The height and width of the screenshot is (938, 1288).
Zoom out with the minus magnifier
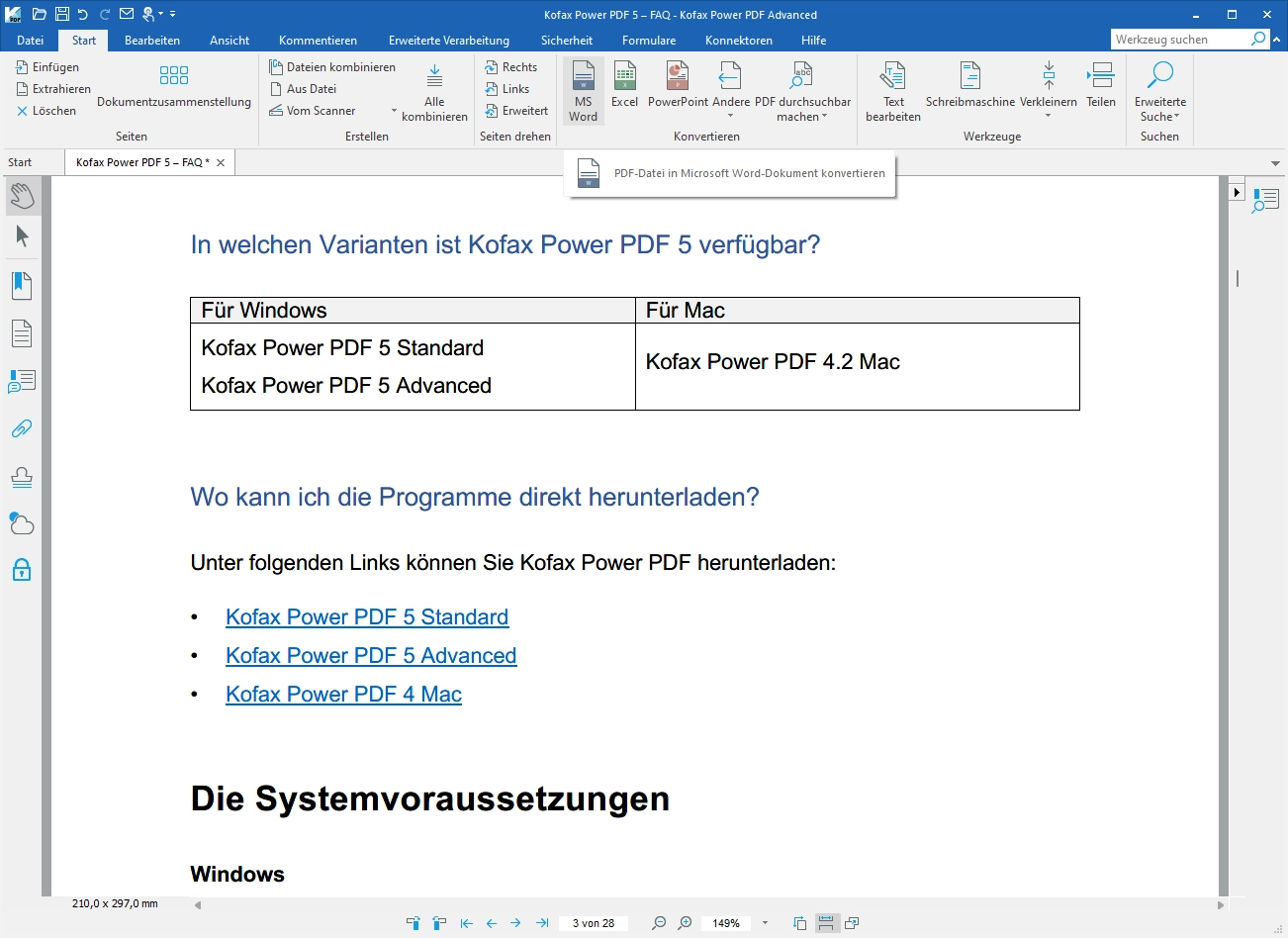659,923
